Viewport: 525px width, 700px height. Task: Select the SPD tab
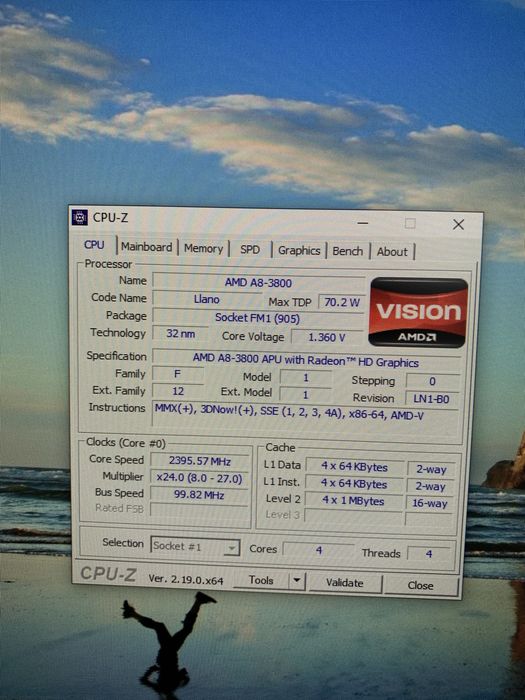coord(250,250)
